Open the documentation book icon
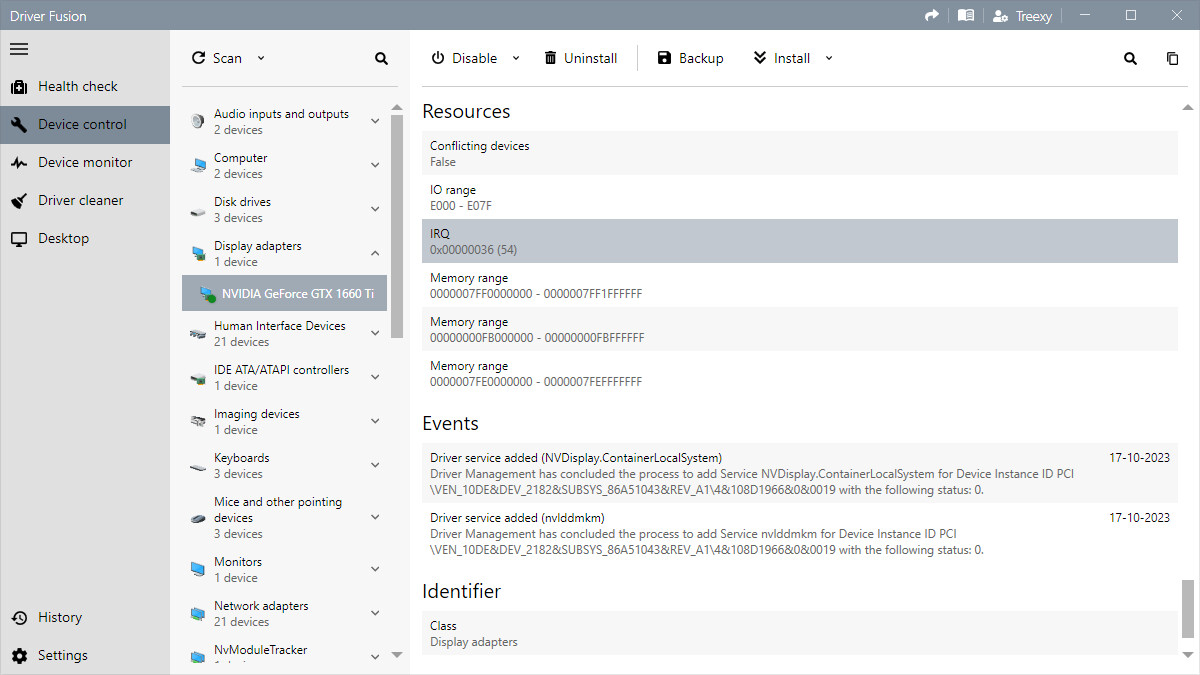This screenshot has width=1200, height=675. point(965,16)
